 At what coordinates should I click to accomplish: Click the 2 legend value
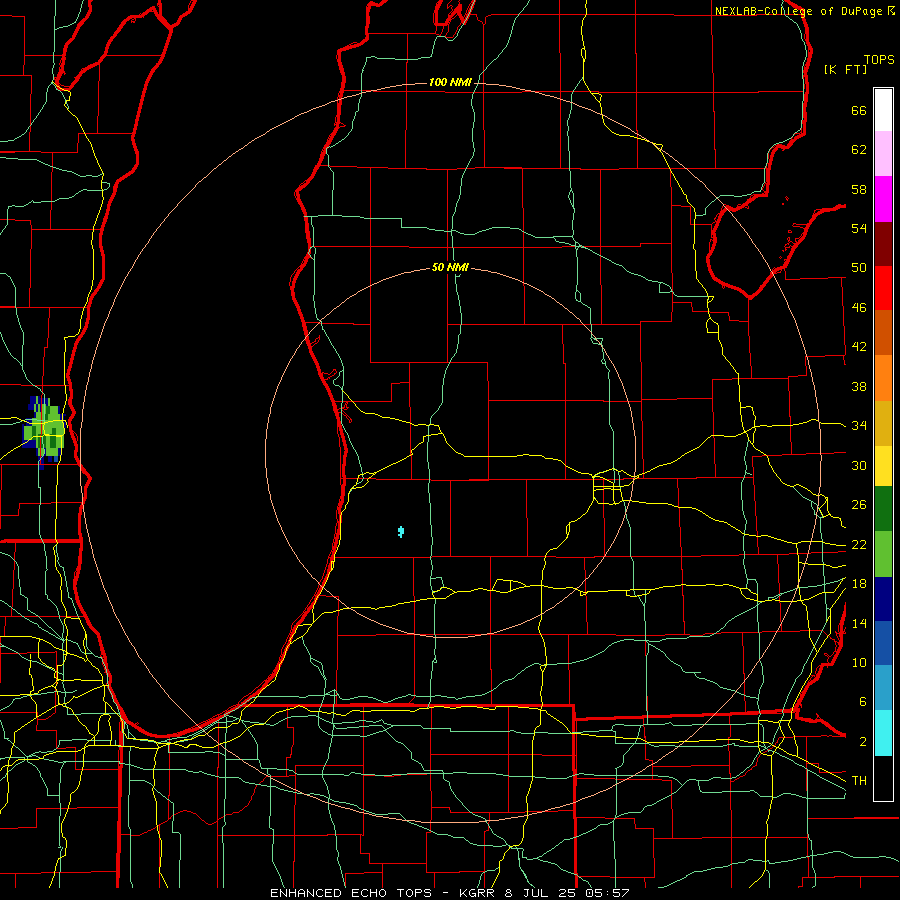tap(862, 742)
